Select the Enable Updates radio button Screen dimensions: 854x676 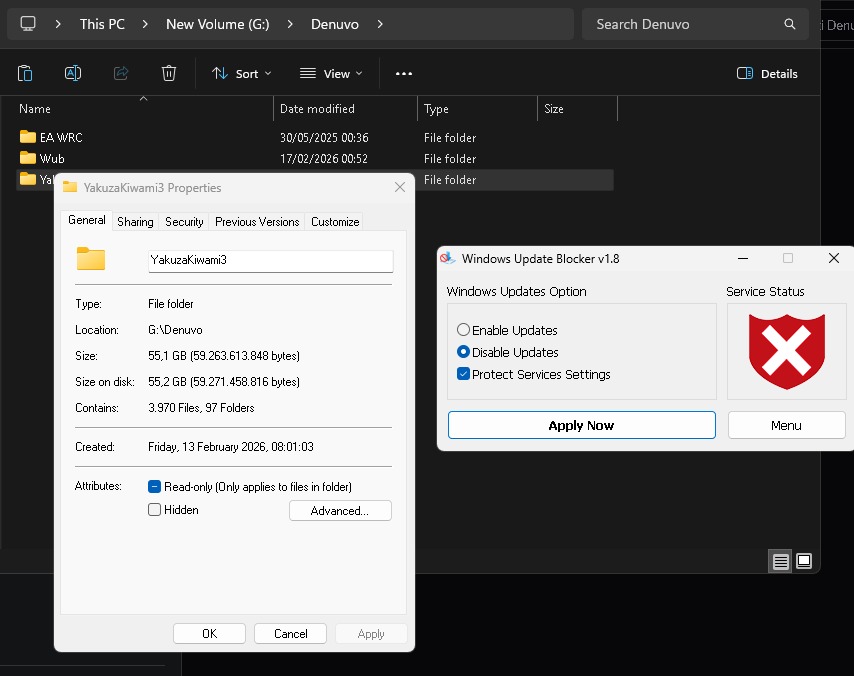tap(463, 330)
